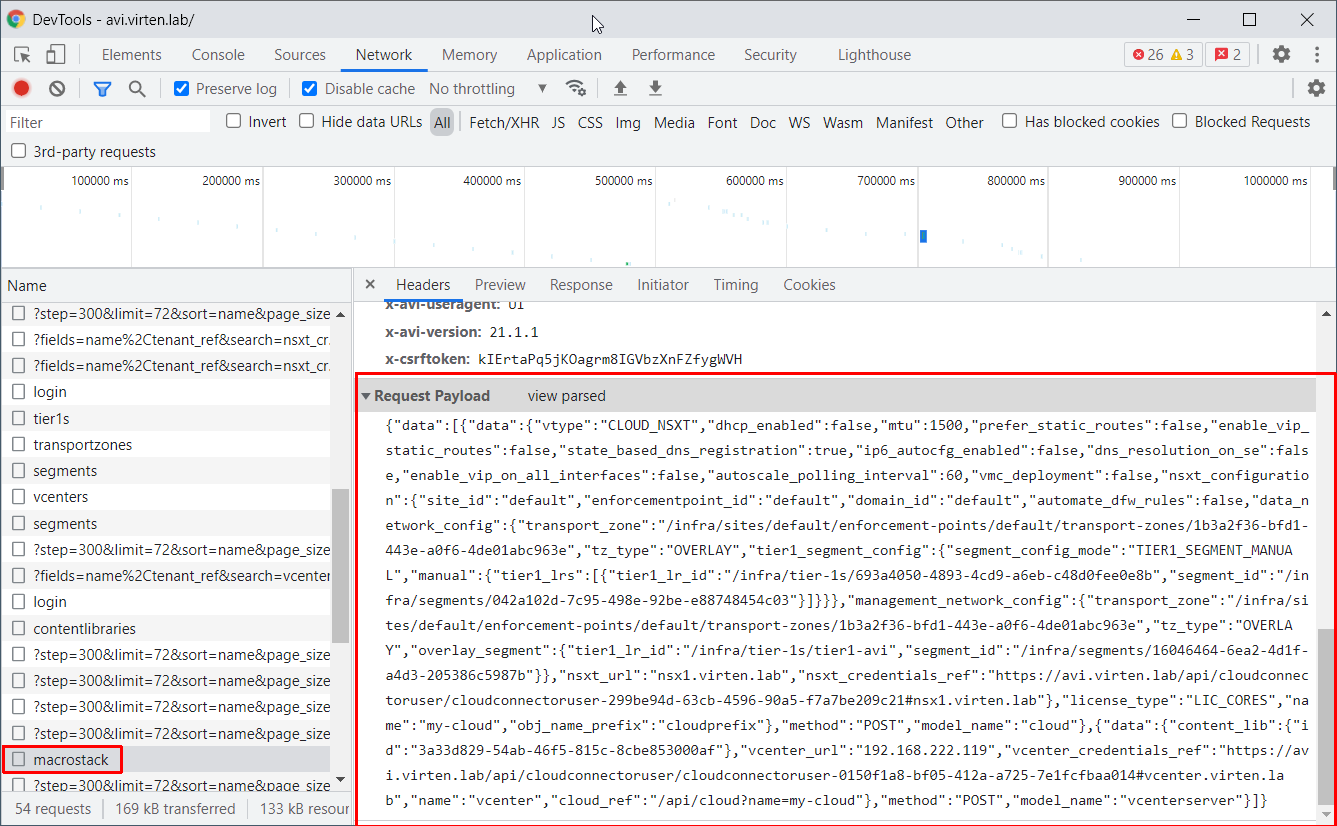The height and width of the screenshot is (826, 1337).
Task: Open the Performance panel
Action: point(673,55)
